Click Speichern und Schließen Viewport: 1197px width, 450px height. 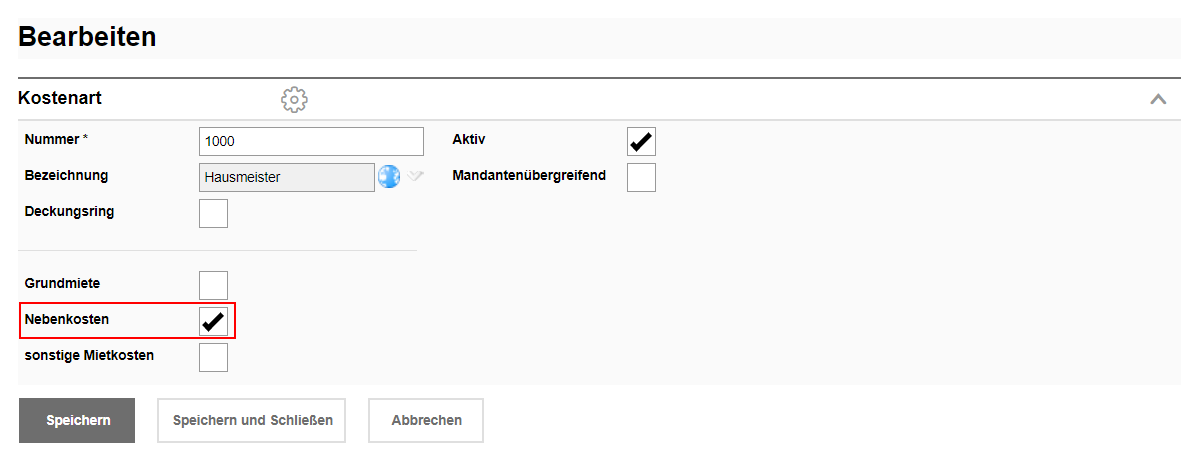(x=251, y=420)
